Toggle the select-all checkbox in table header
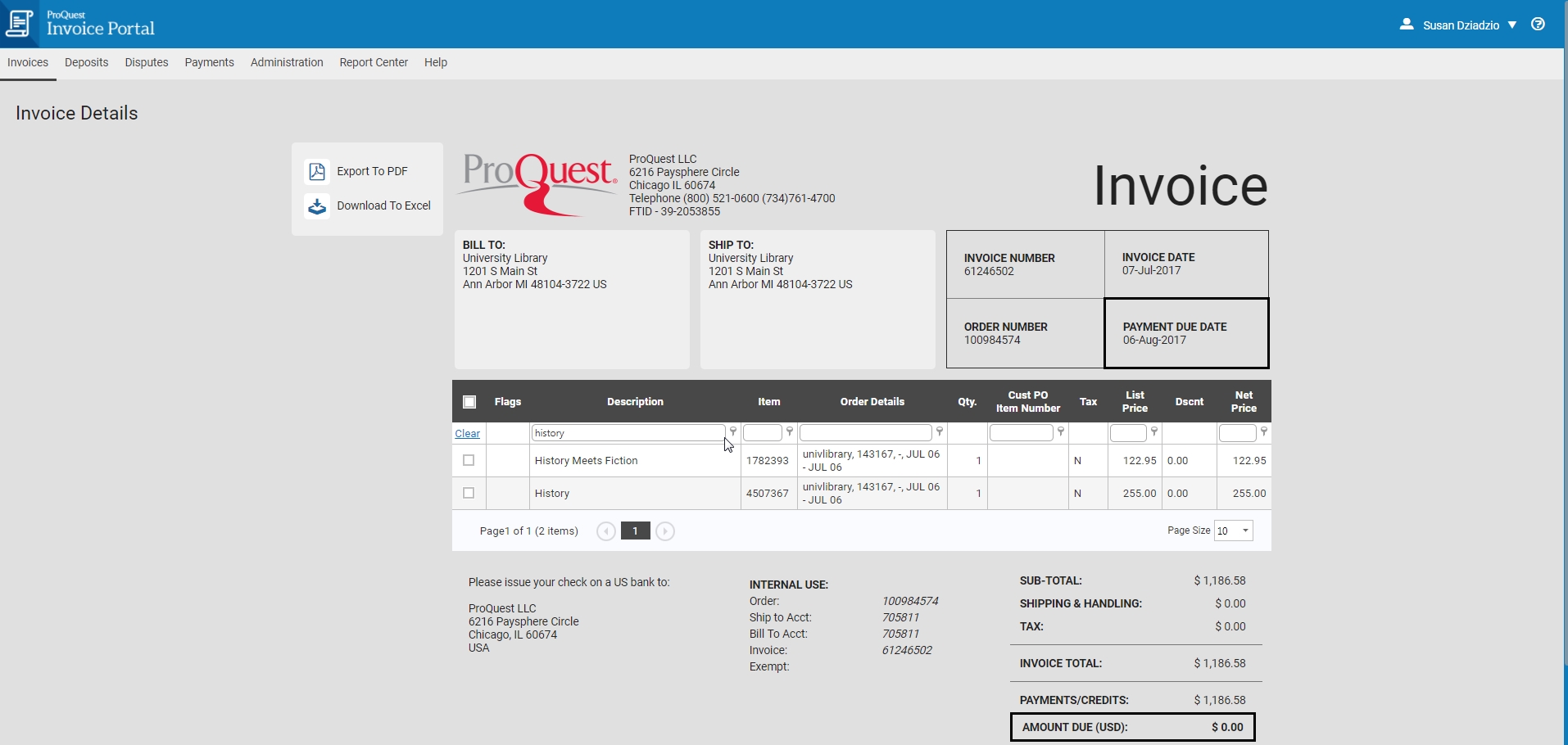 pos(469,402)
